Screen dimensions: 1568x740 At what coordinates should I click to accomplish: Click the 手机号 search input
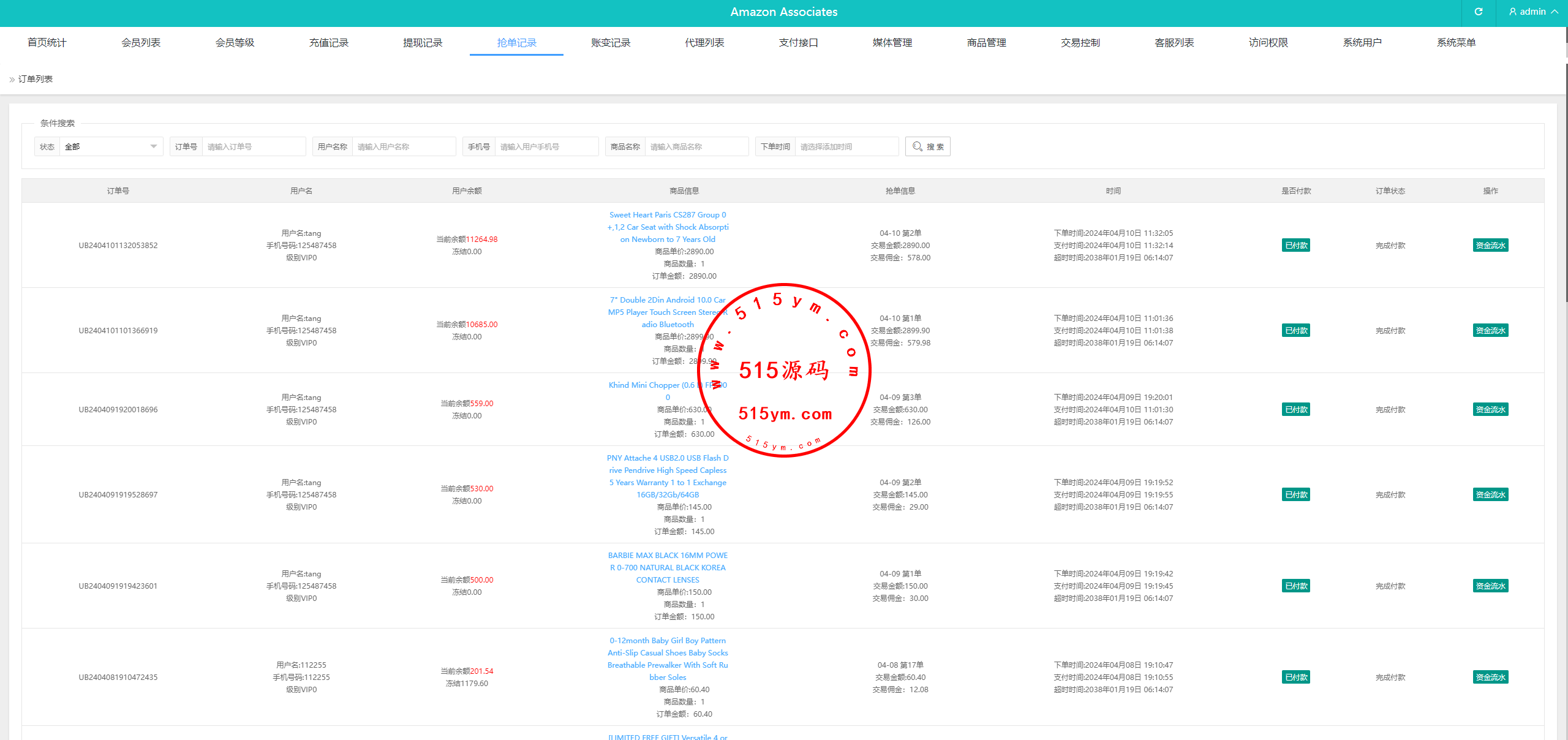click(x=546, y=146)
